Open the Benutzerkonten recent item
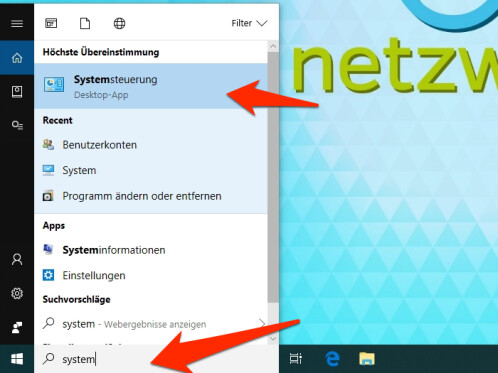The width and height of the screenshot is (498, 373). click(151, 145)
